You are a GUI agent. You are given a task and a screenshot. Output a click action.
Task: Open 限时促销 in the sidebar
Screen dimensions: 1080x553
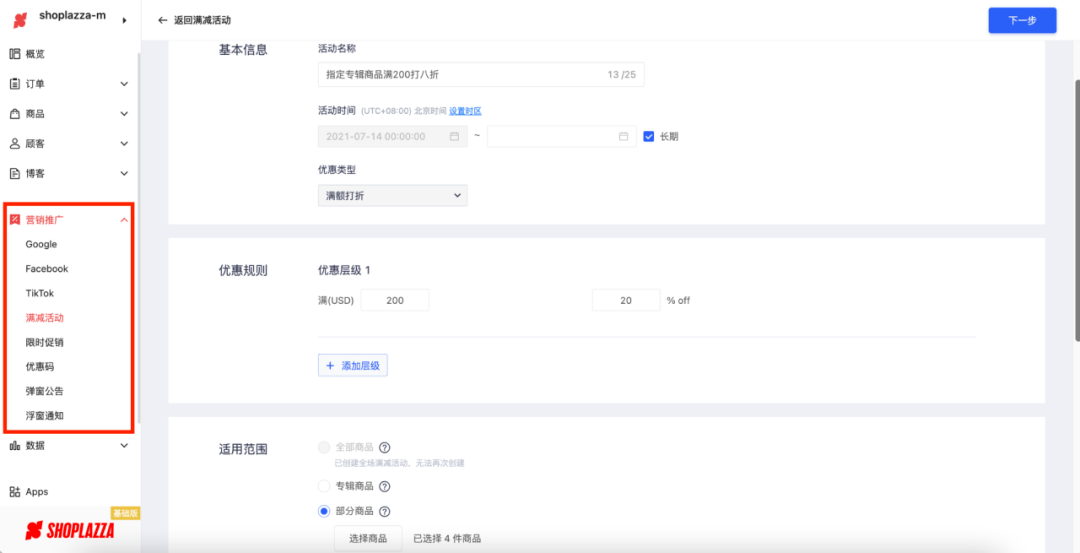point(45,342)
